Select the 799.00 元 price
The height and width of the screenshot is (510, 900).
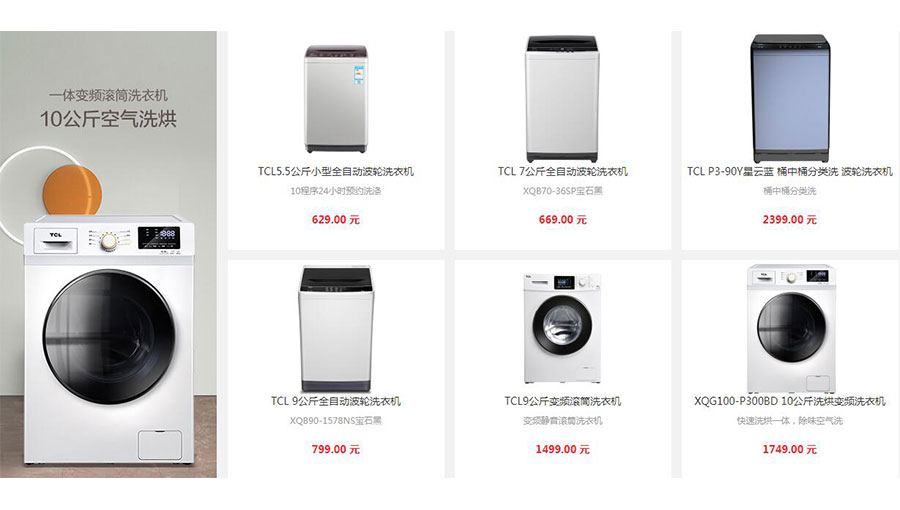pyautogui.click(x=336, y=449)
